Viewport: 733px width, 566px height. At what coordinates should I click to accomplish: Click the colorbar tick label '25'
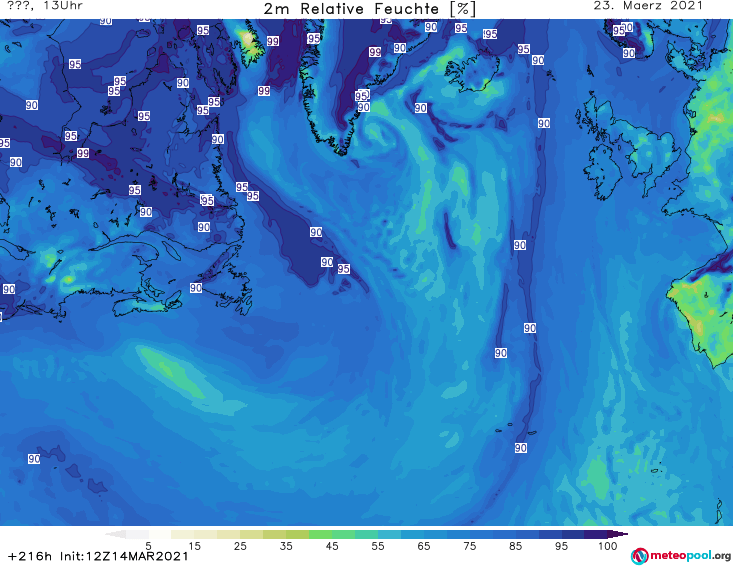point(240,545)
